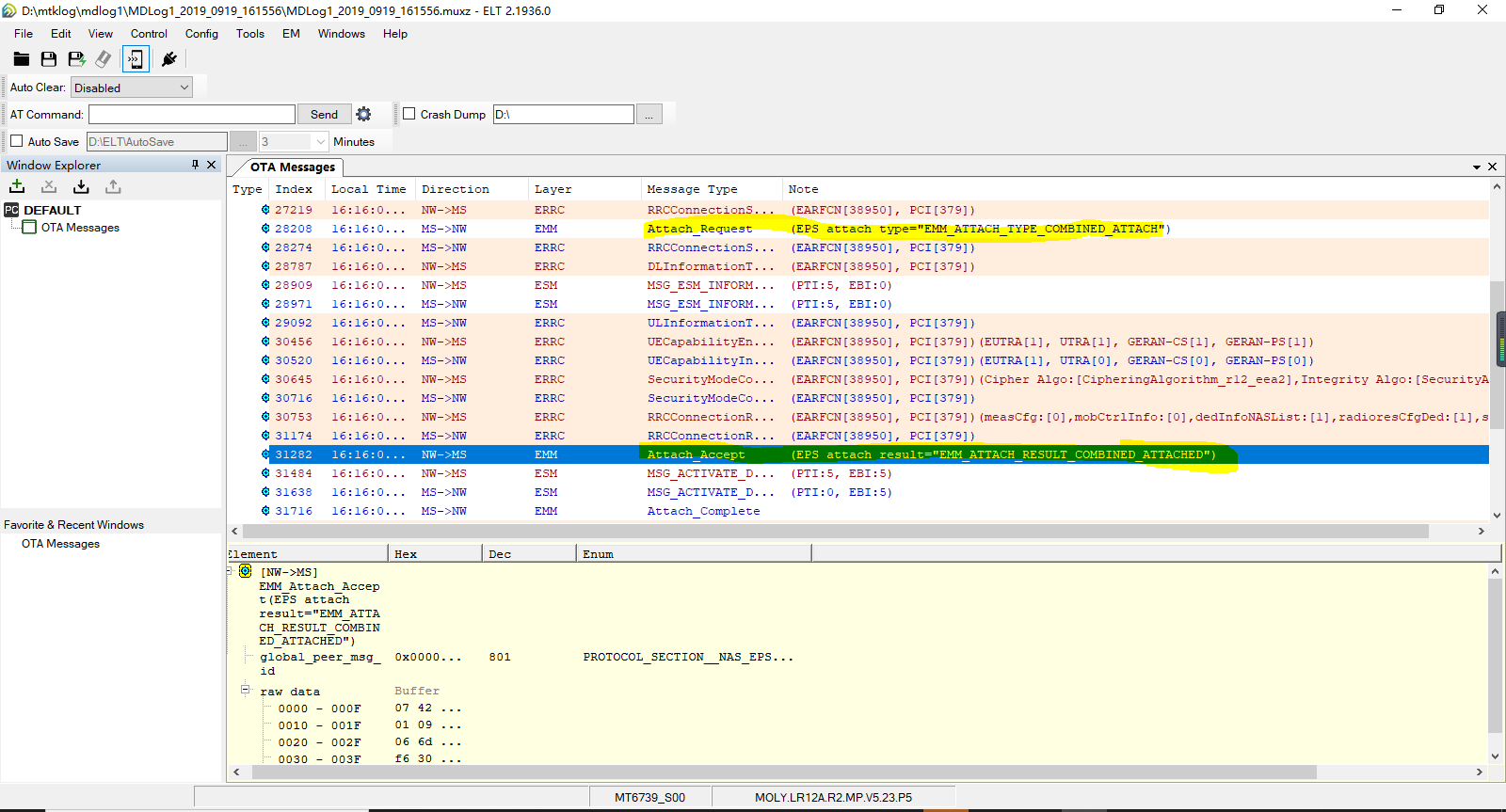
Task: Open the Tools menu
Action: (x=250, y=34)
